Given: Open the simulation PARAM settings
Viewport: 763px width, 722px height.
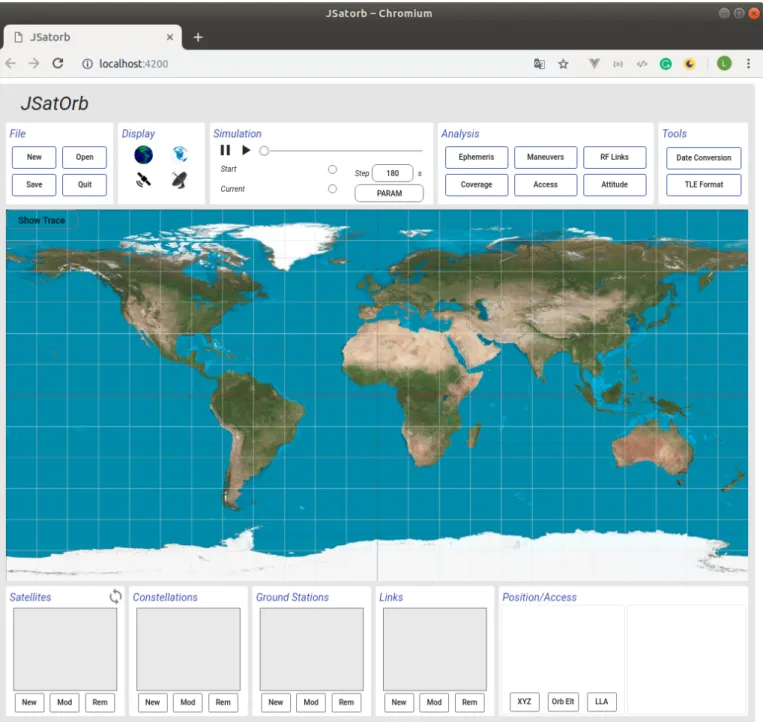Looking at the screenshot, I should (389, 193).
